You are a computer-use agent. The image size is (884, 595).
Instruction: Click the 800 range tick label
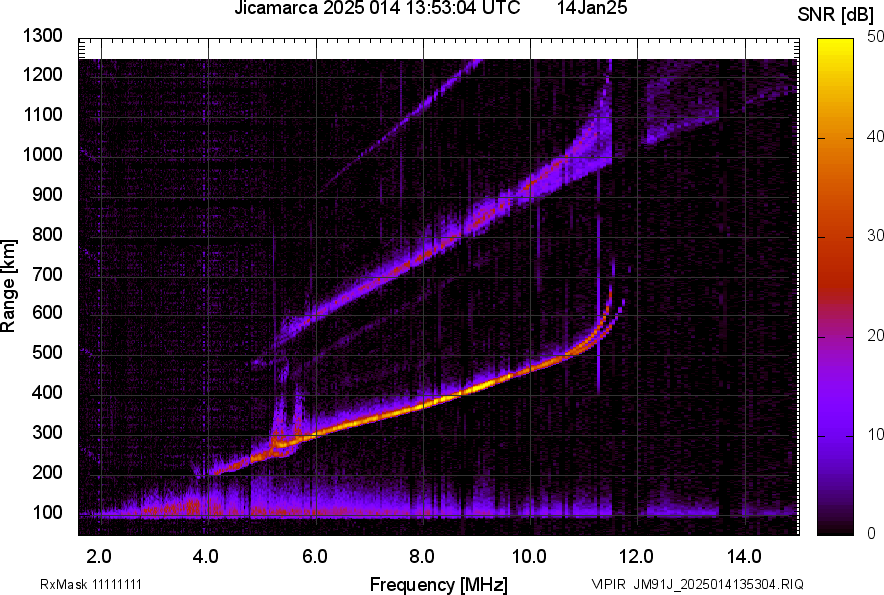(47, 234)
